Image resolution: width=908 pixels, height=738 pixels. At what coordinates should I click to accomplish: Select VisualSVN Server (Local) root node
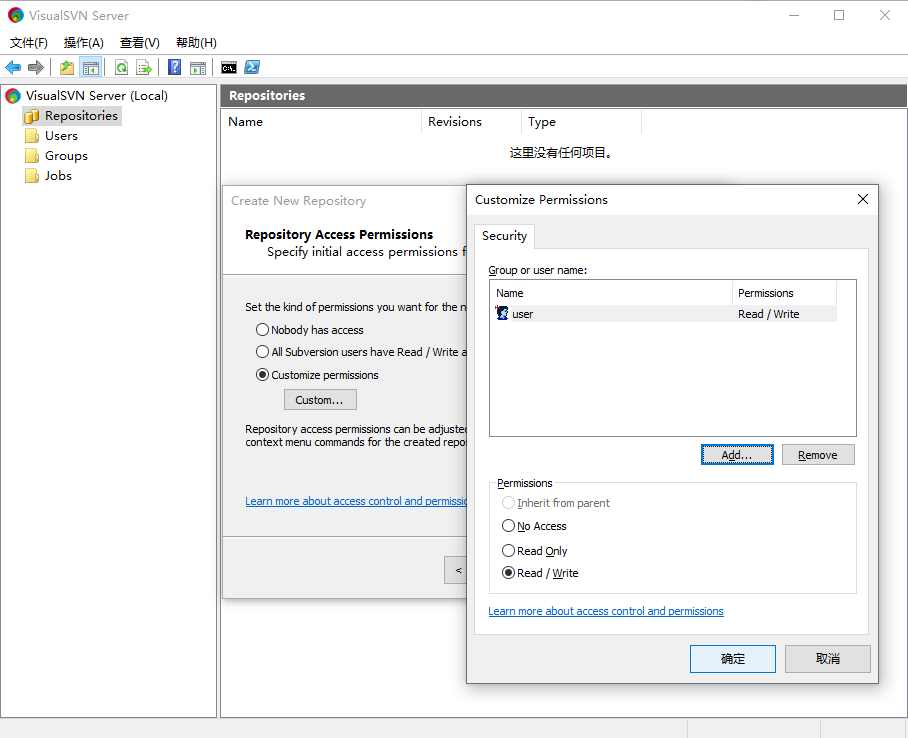point(97,96)
